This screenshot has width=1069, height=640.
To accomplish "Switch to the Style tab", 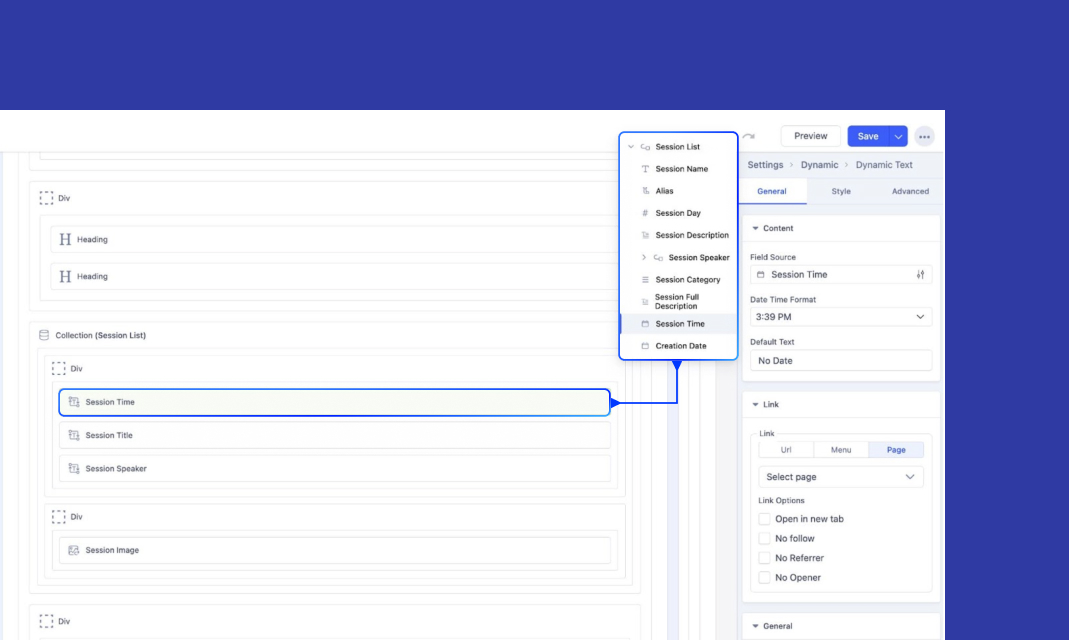I will pos(841,191).
